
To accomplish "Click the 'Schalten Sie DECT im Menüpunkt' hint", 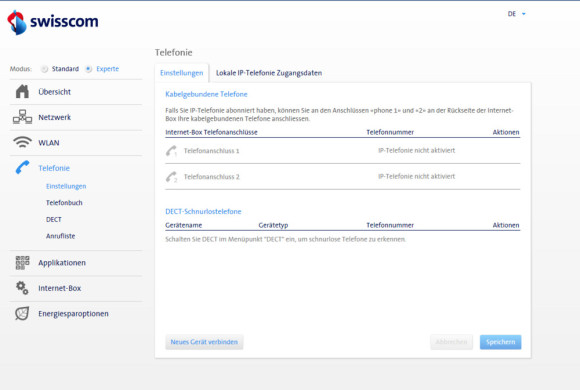I will click(x=286, y=239).
